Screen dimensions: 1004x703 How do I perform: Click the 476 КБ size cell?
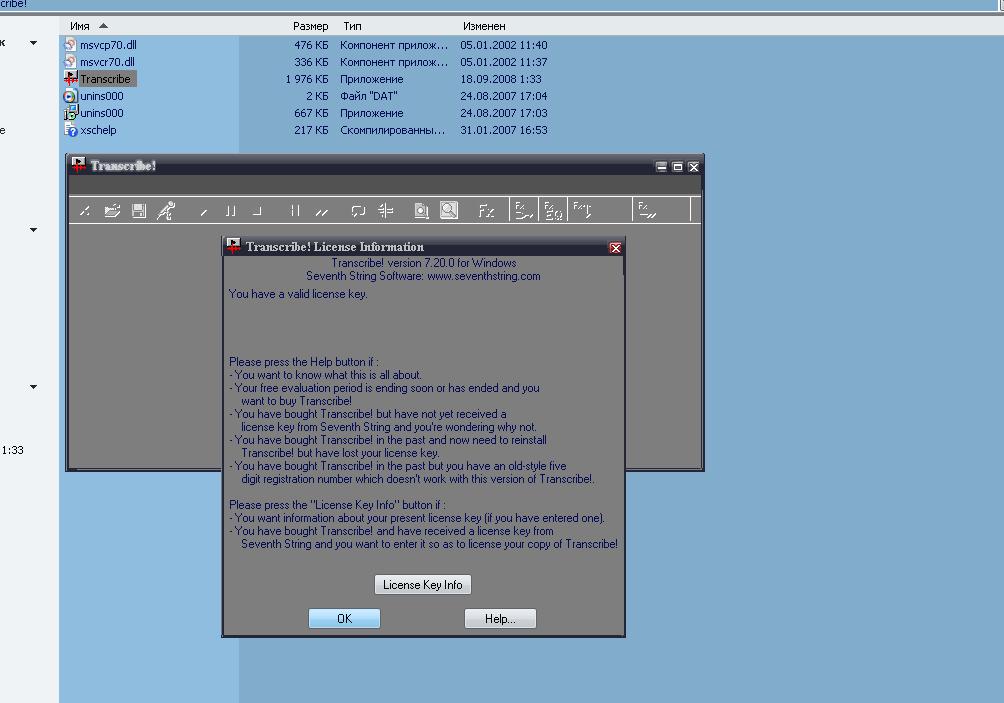[x=311, y=45]
